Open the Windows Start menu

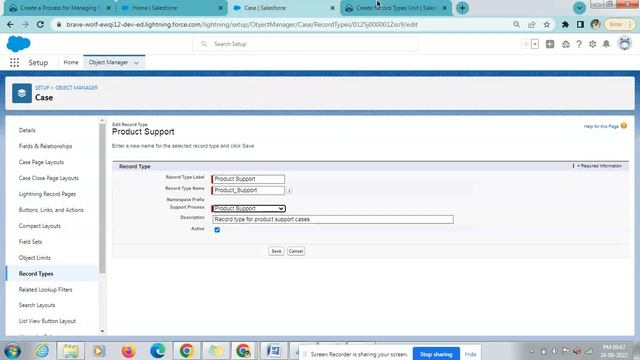tap(12, 351)
